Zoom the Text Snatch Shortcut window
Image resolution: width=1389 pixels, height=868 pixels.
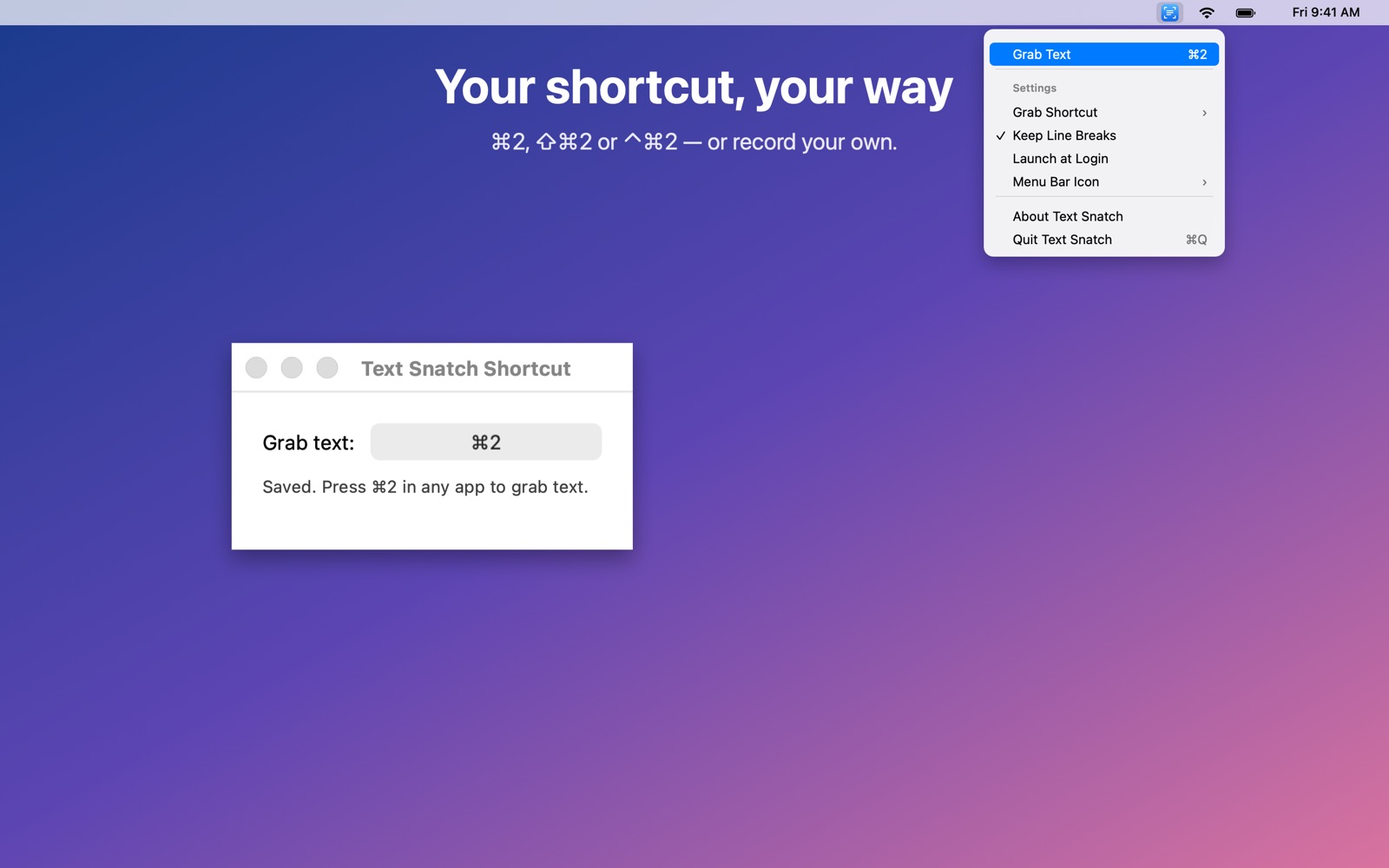coord(327,368)
